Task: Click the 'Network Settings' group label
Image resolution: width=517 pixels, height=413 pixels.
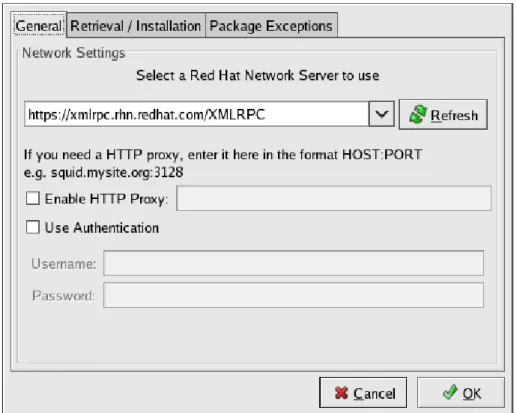Action: coord(74,53)
